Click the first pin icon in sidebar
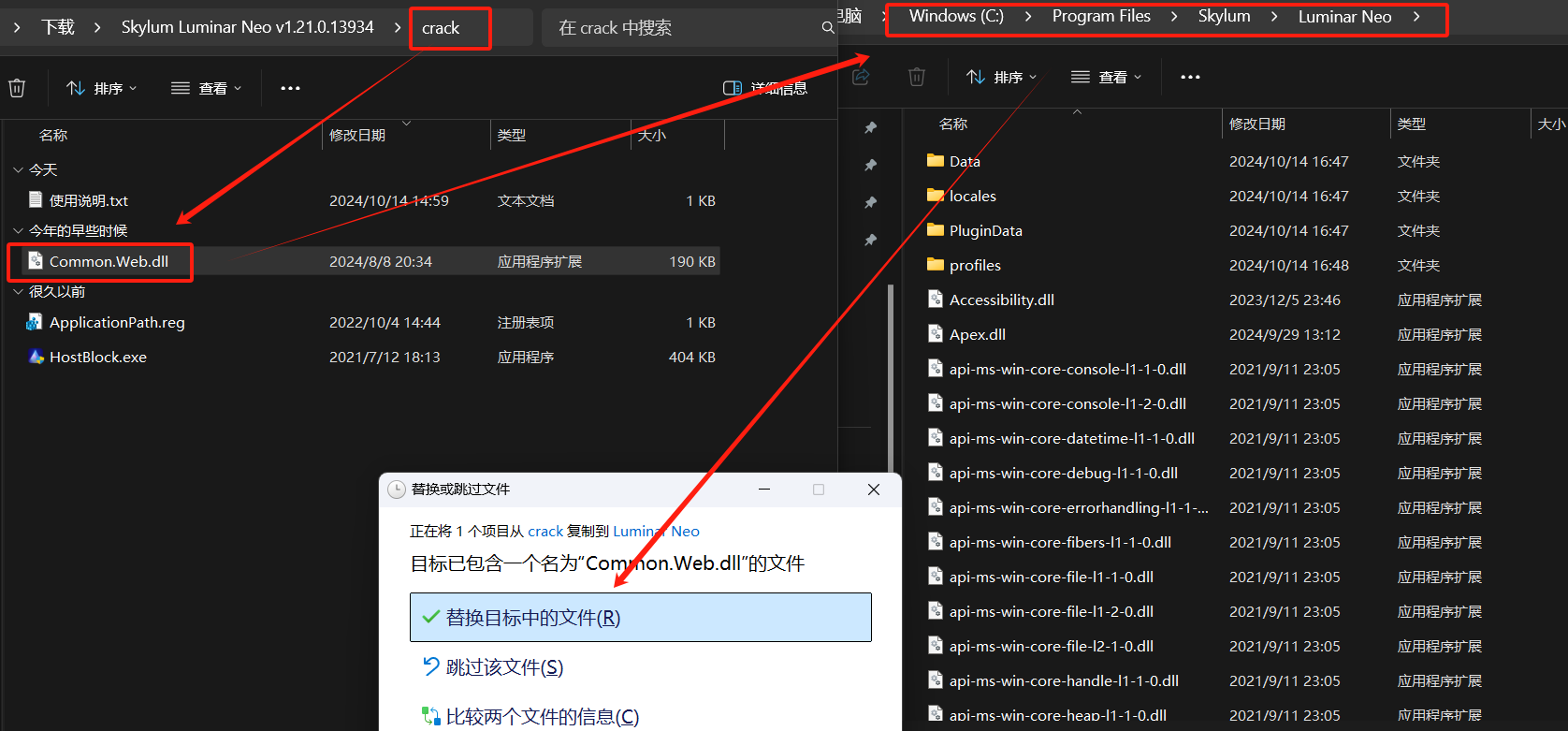The height and width of the screenshot is (731, 1568). pos(870,127)
